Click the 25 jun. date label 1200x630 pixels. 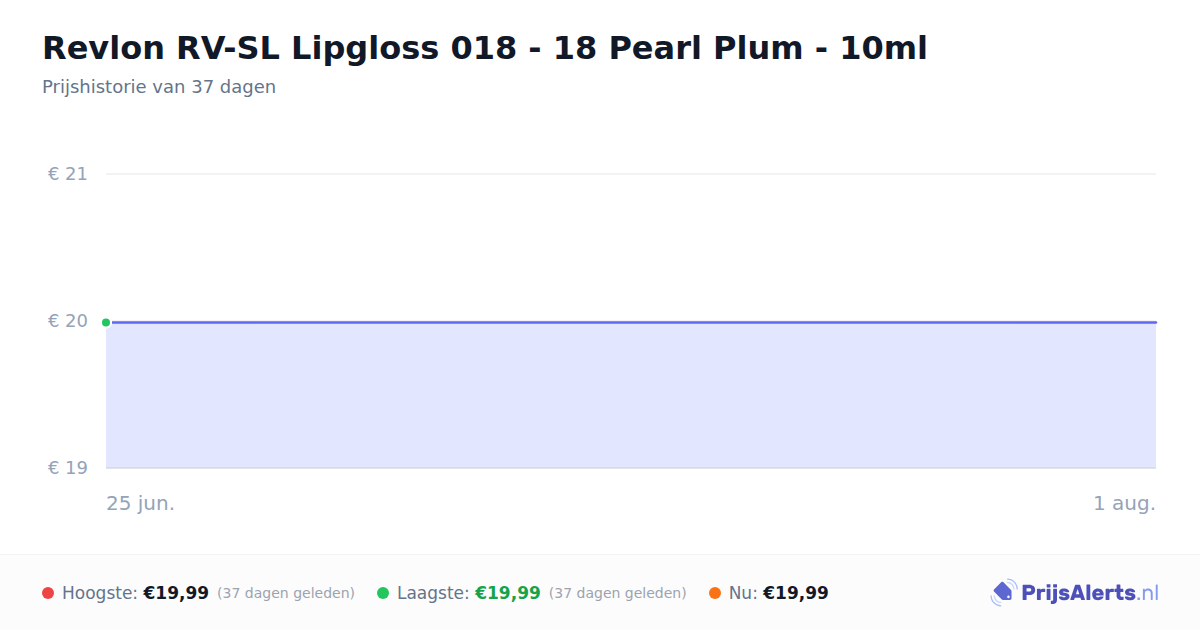pyautogui.click(x=141, y=503)
